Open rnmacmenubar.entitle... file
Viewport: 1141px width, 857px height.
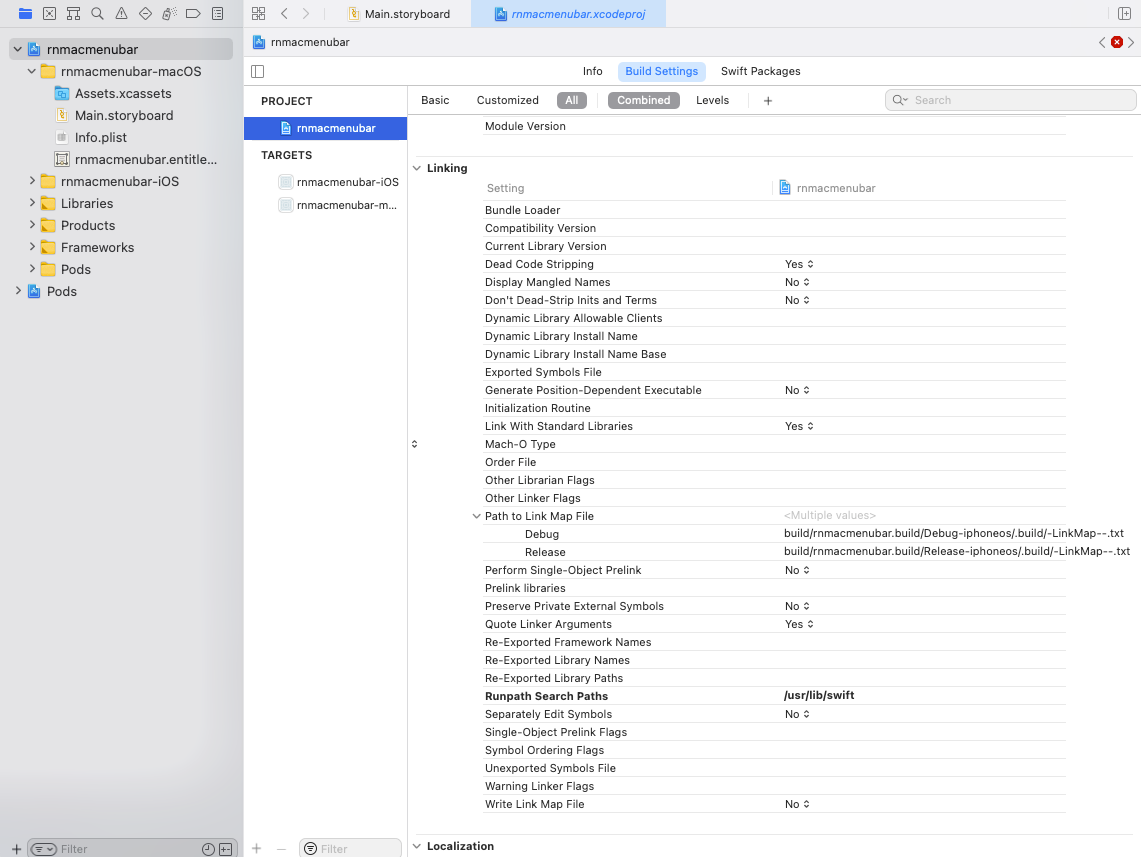(x=136, y=159)
